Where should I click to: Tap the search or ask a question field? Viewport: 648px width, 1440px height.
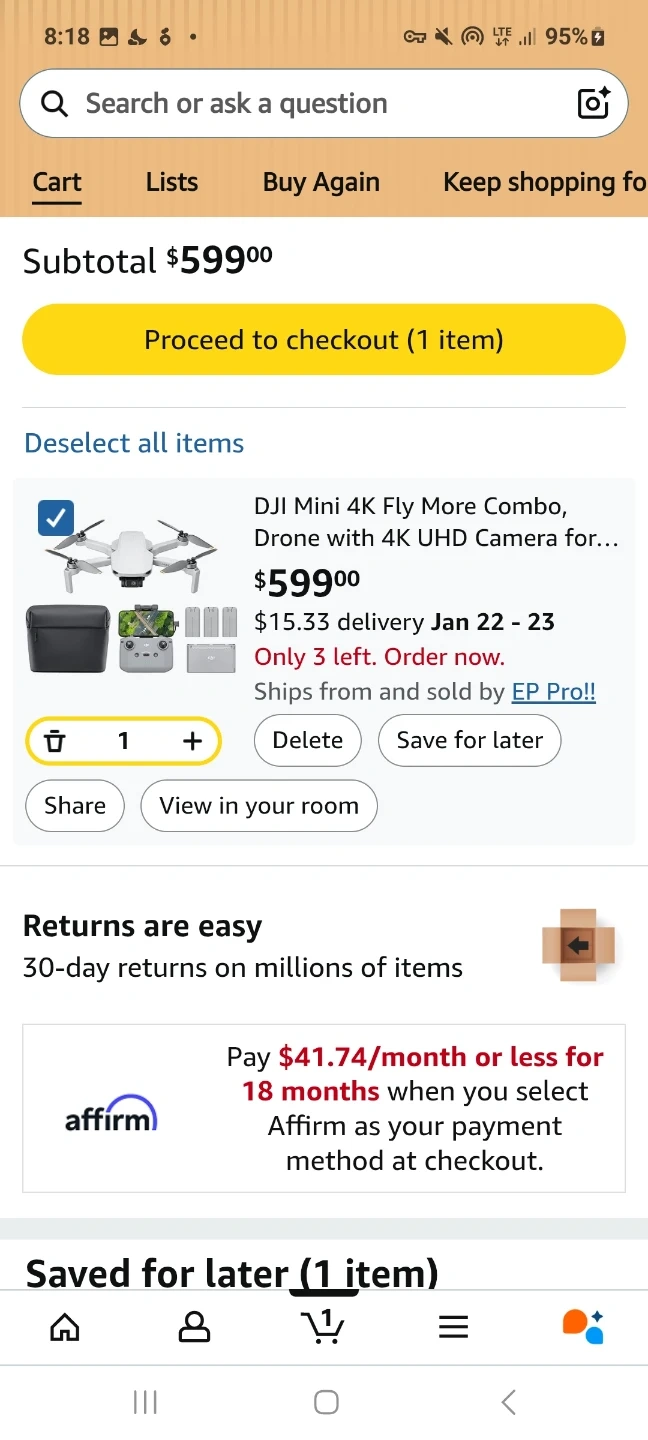[300, 103]
